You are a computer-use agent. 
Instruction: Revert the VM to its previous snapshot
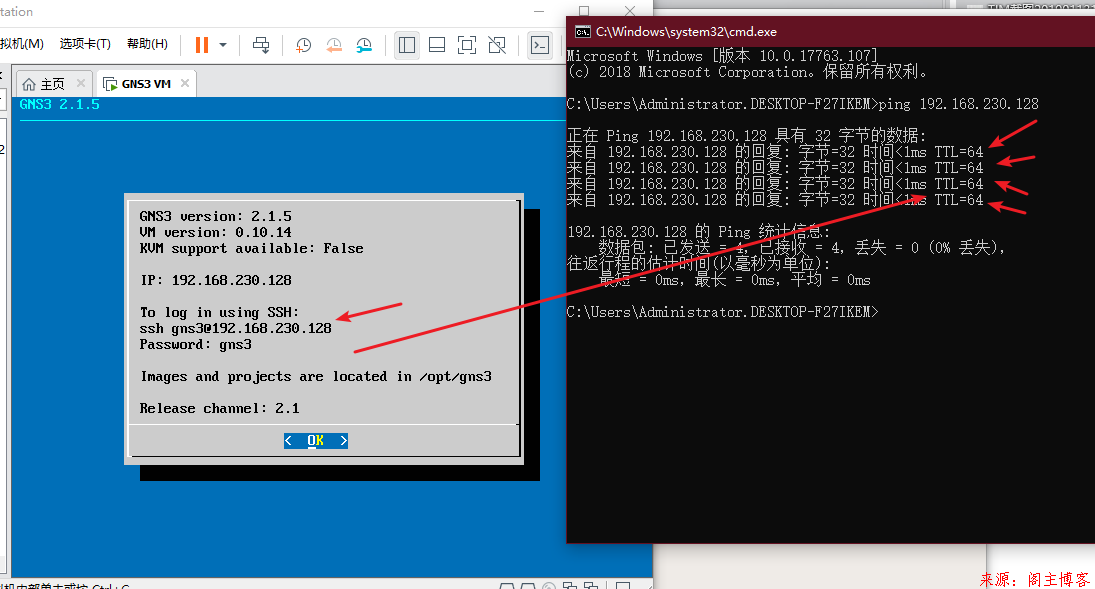coord(334,45)
